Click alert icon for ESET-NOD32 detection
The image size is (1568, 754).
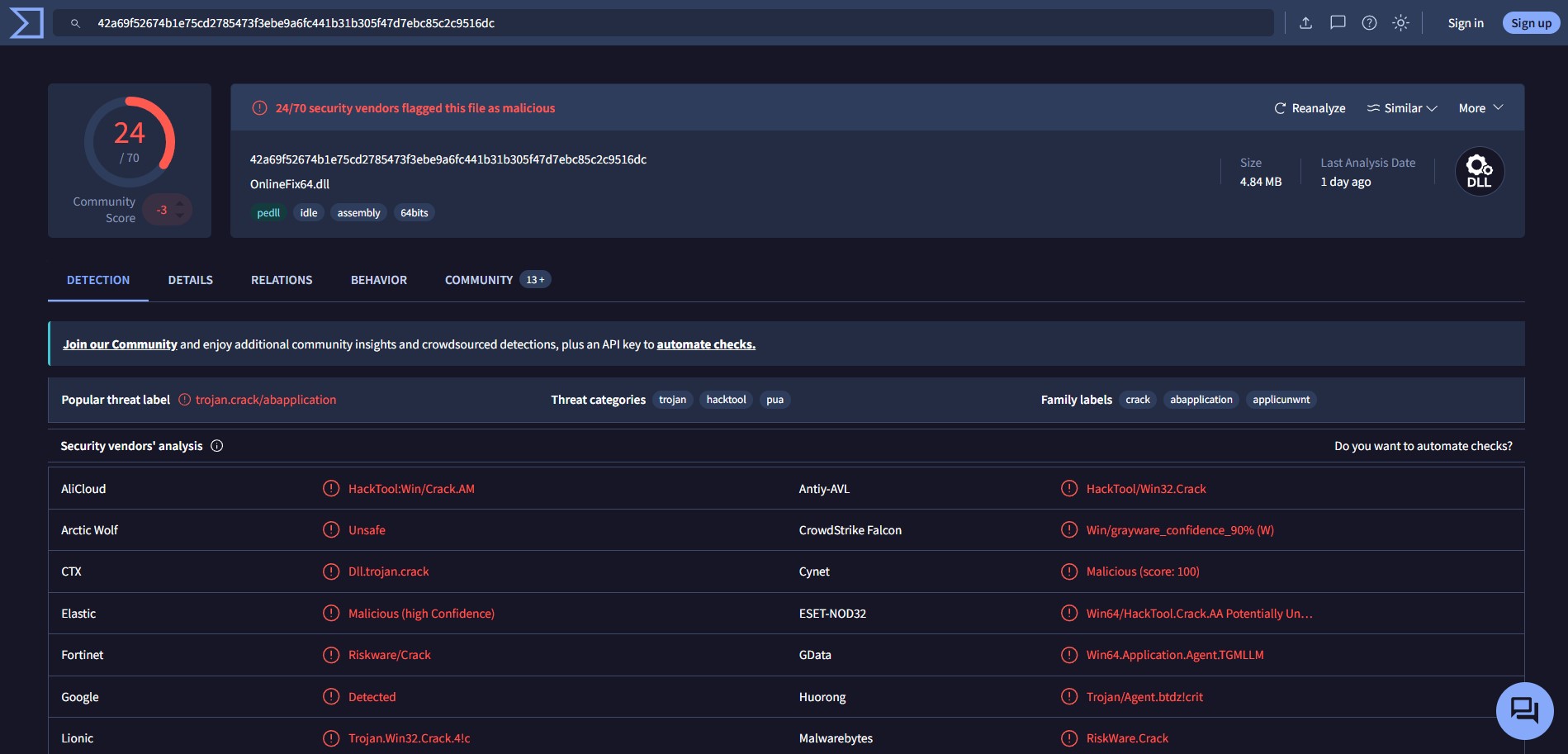(1069, 614)
